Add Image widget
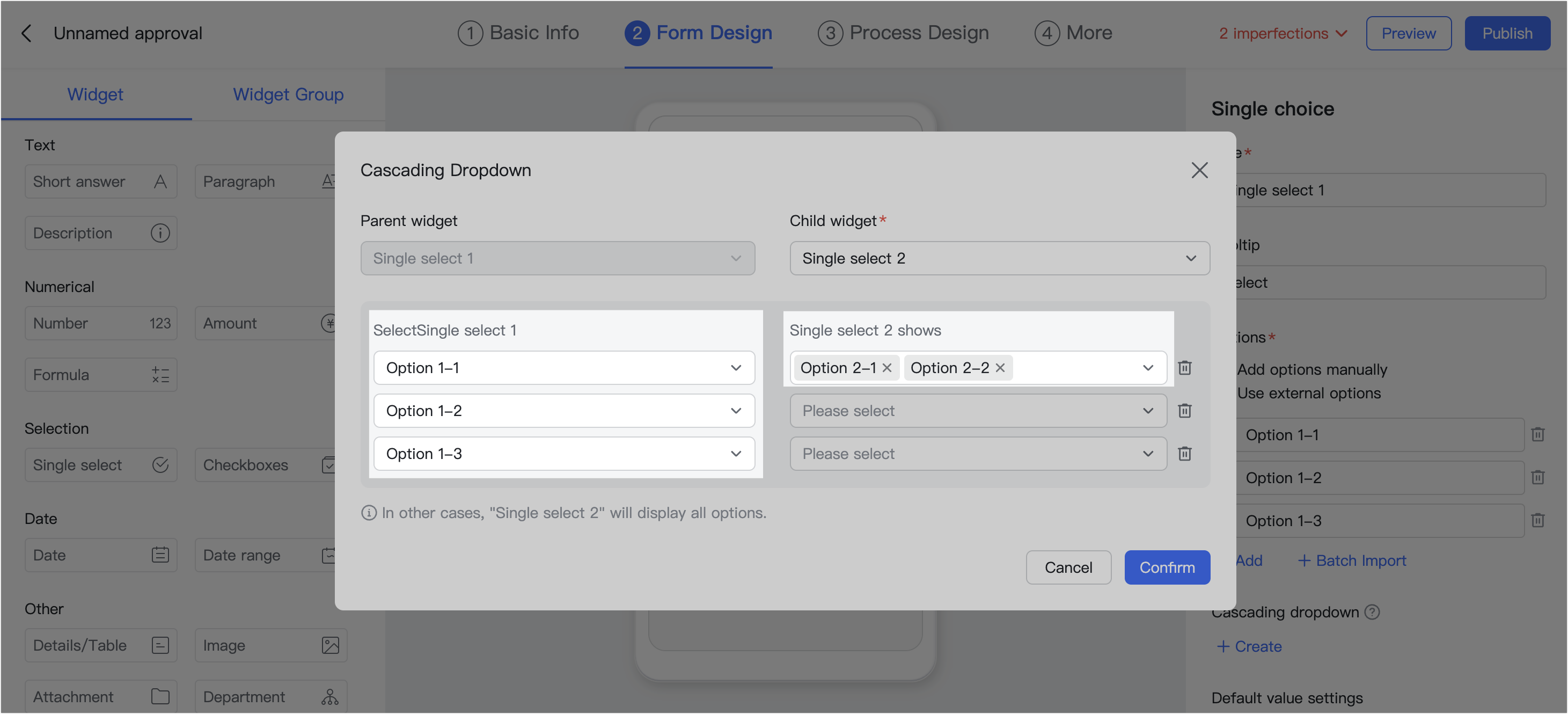The width and height of the screenshot is (1568, 714). 271,645
